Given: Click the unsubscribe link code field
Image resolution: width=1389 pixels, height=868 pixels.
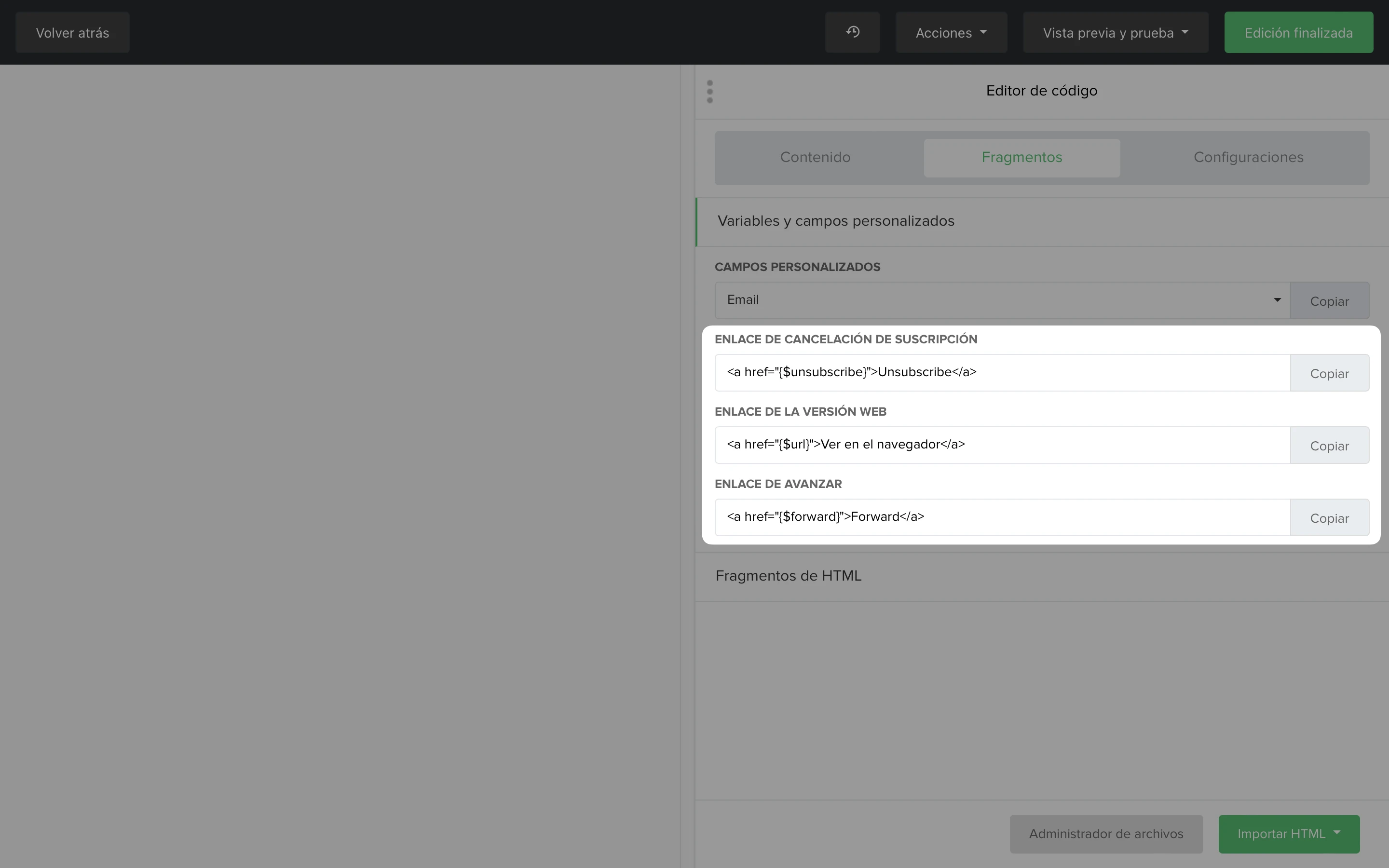Looking at the screenshot, I should [1002, 373].
